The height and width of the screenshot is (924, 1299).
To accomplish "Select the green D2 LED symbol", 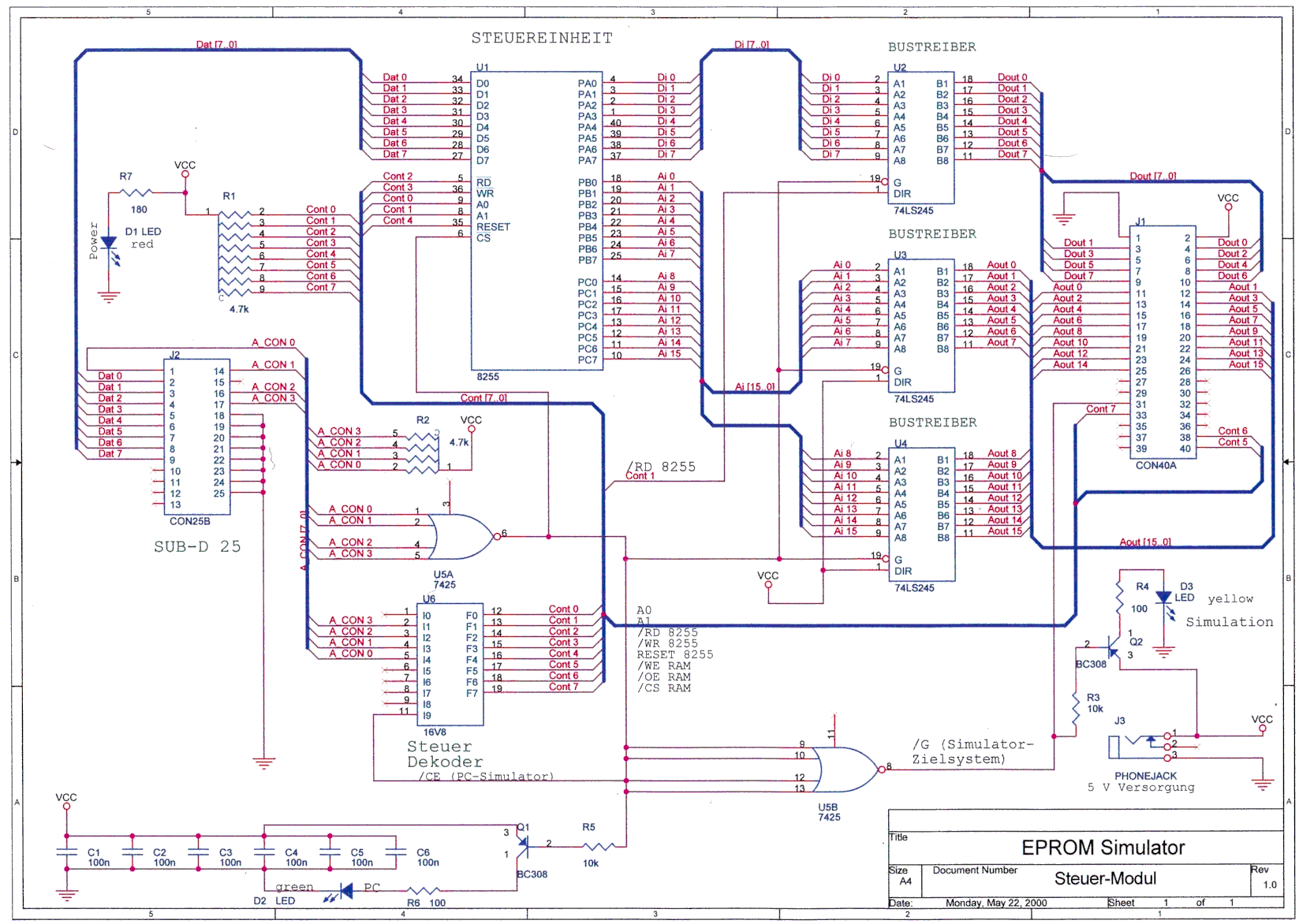I will click(x=345, y=891).
